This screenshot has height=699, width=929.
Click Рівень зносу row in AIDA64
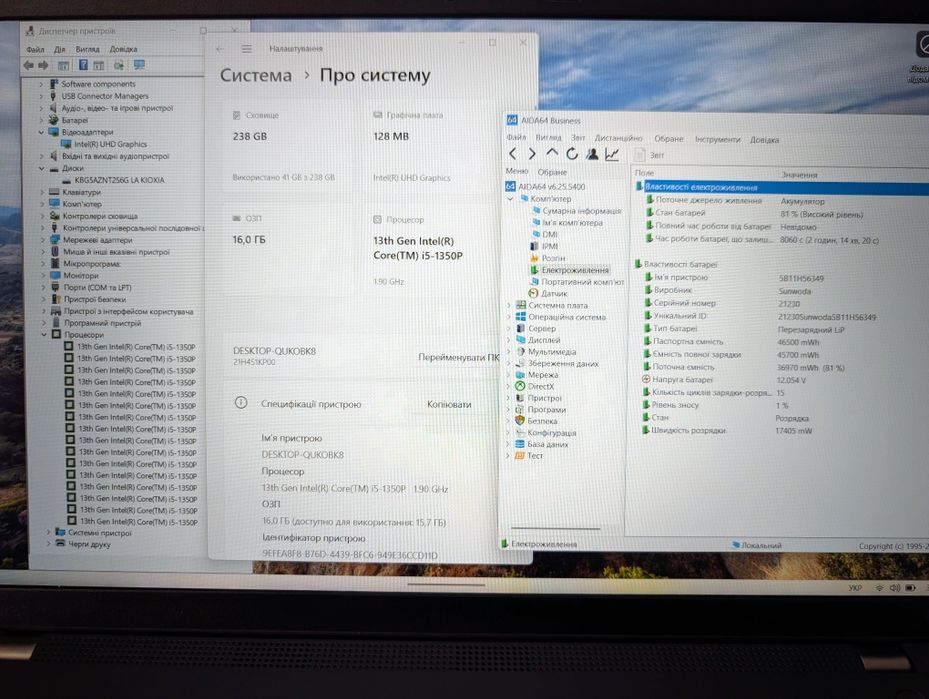[x=675, y=405]
